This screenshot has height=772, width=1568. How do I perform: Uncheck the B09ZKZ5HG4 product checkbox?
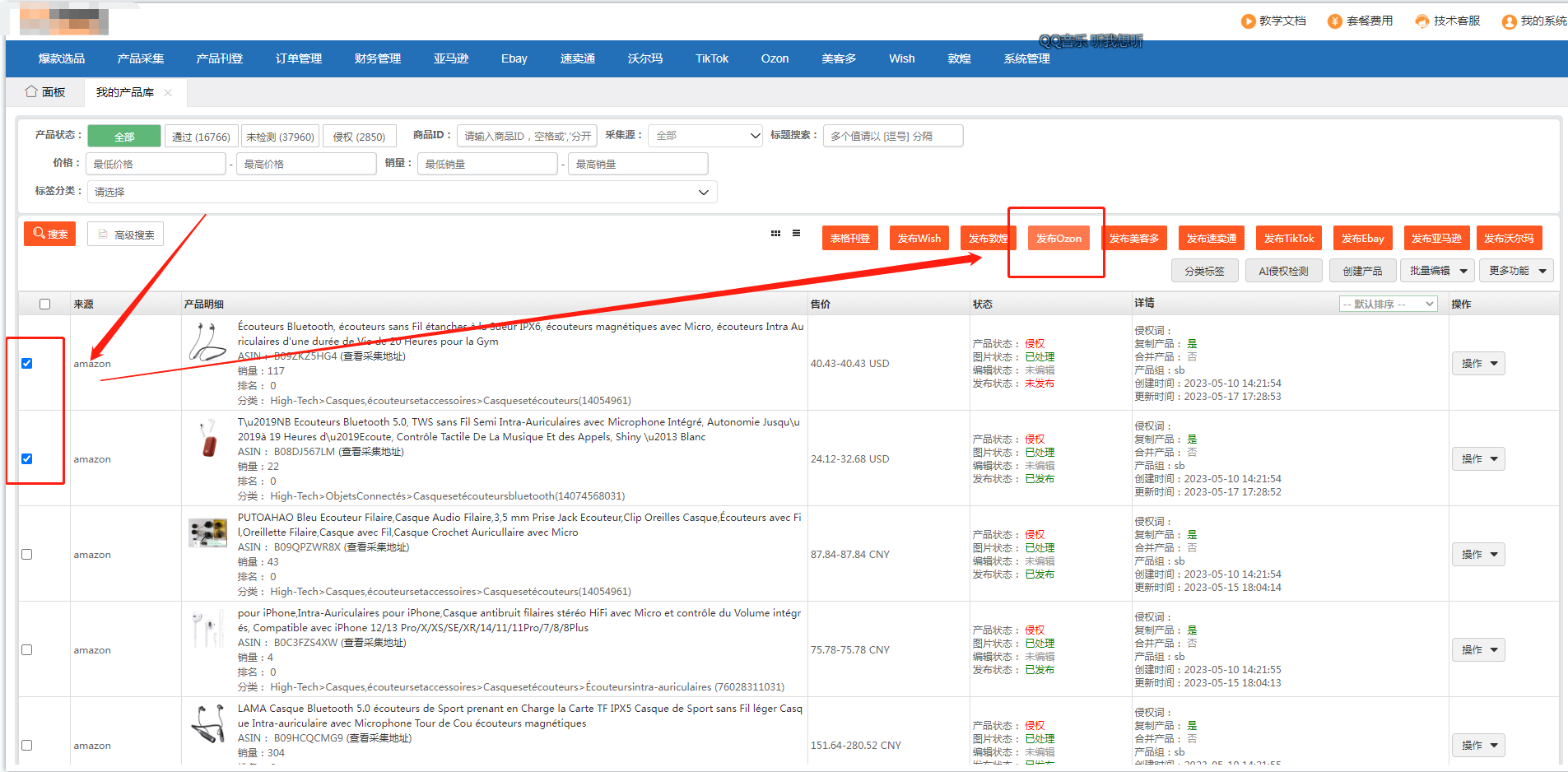(27, 364)
